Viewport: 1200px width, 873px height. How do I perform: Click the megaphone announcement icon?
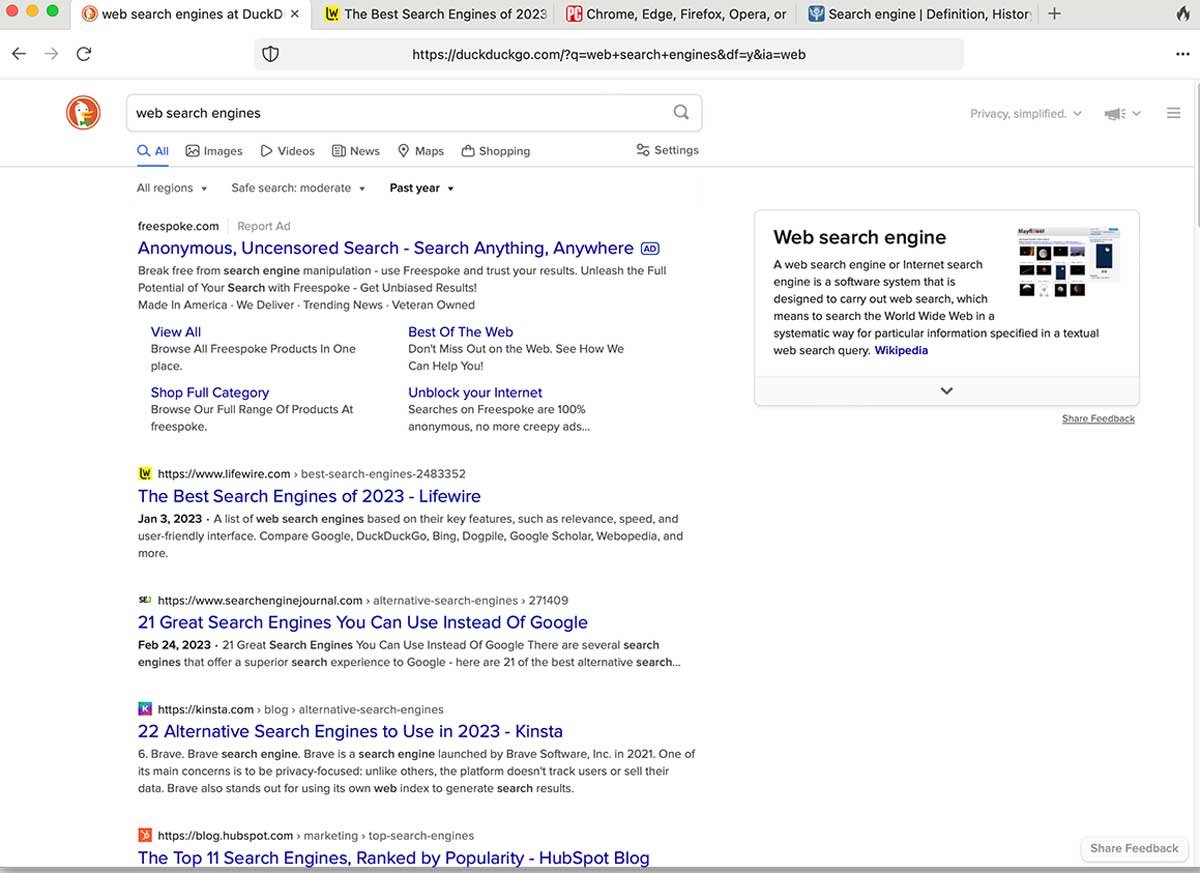pyautogui.click(x=1113, y=113)
